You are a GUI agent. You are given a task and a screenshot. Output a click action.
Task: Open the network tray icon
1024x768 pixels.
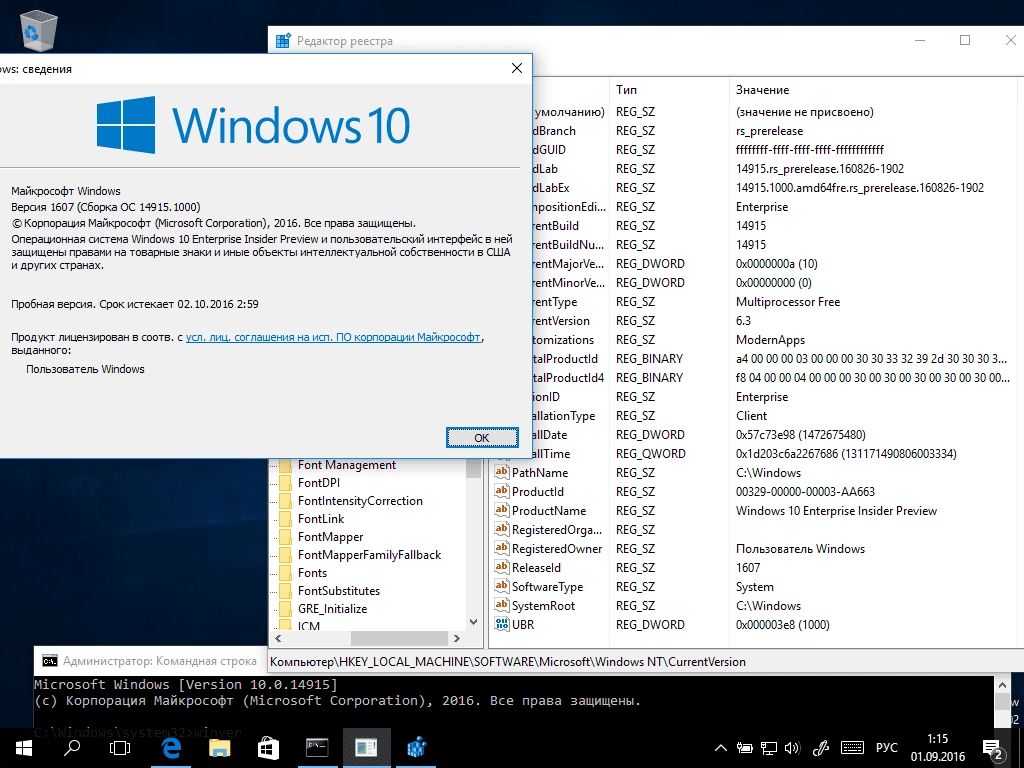(769, 748)
